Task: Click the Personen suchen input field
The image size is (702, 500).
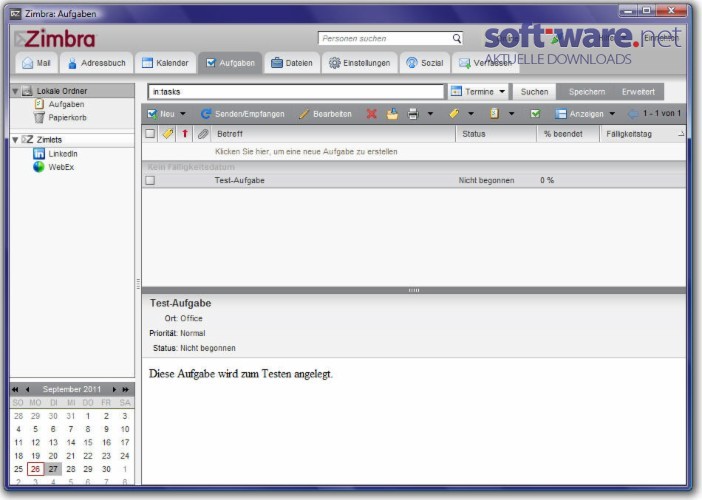Action: coord(385,38)
